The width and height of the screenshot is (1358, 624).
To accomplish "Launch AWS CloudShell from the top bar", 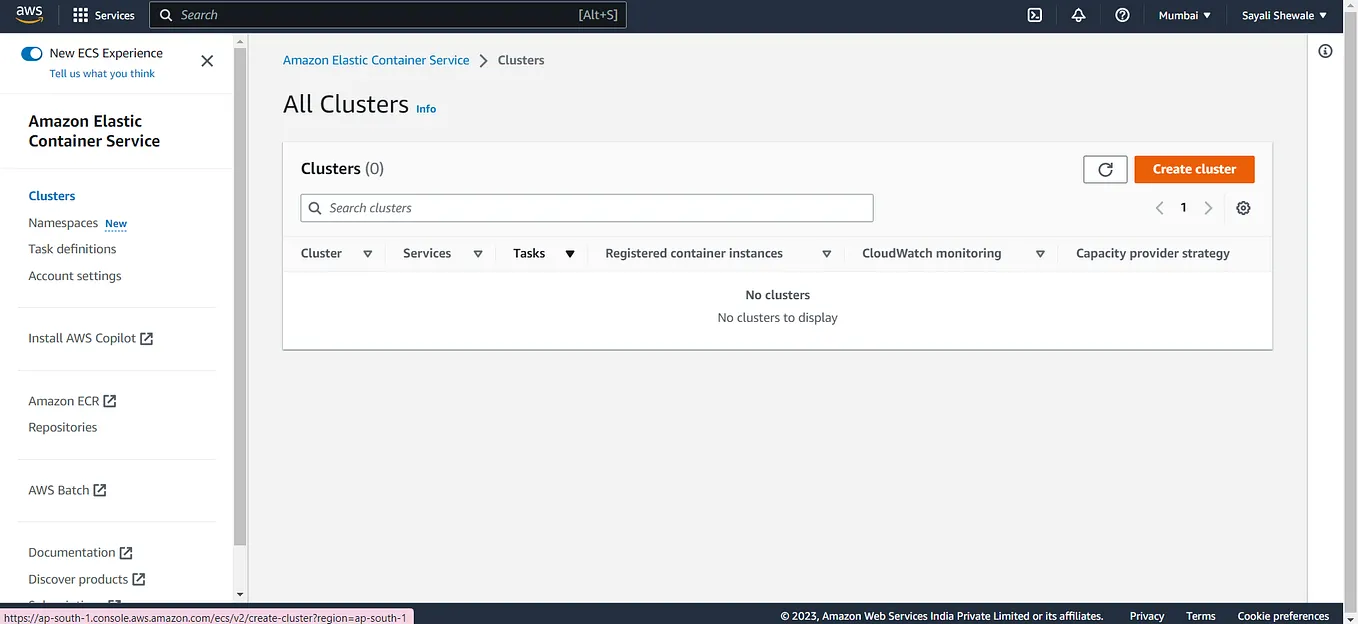I will pos(1035,15).
